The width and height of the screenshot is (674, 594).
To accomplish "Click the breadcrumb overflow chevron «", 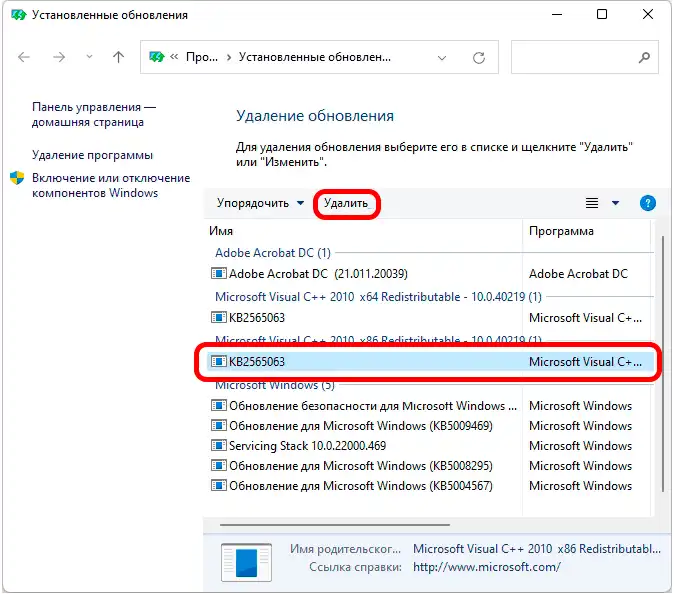I will (x=174, y=57).
